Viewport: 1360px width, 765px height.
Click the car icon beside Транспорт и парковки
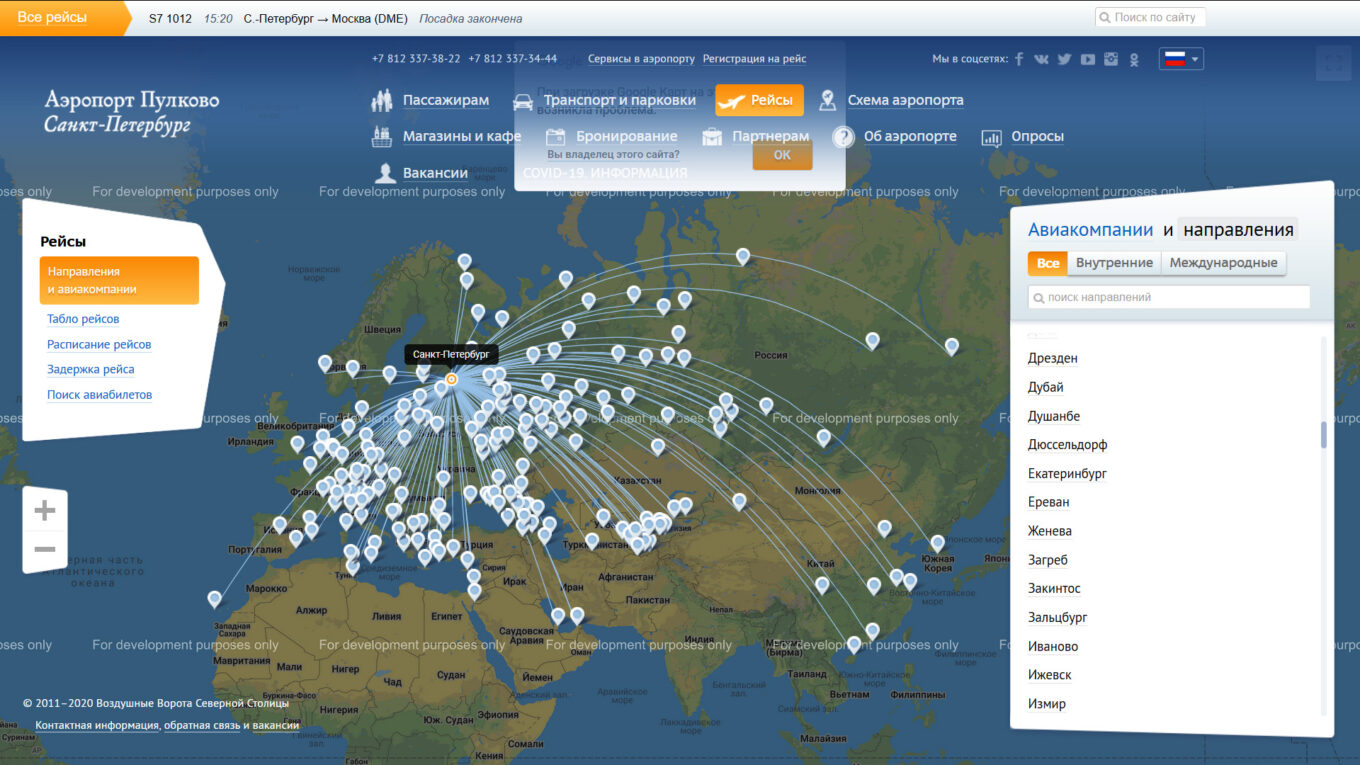(x=522, y=101)
